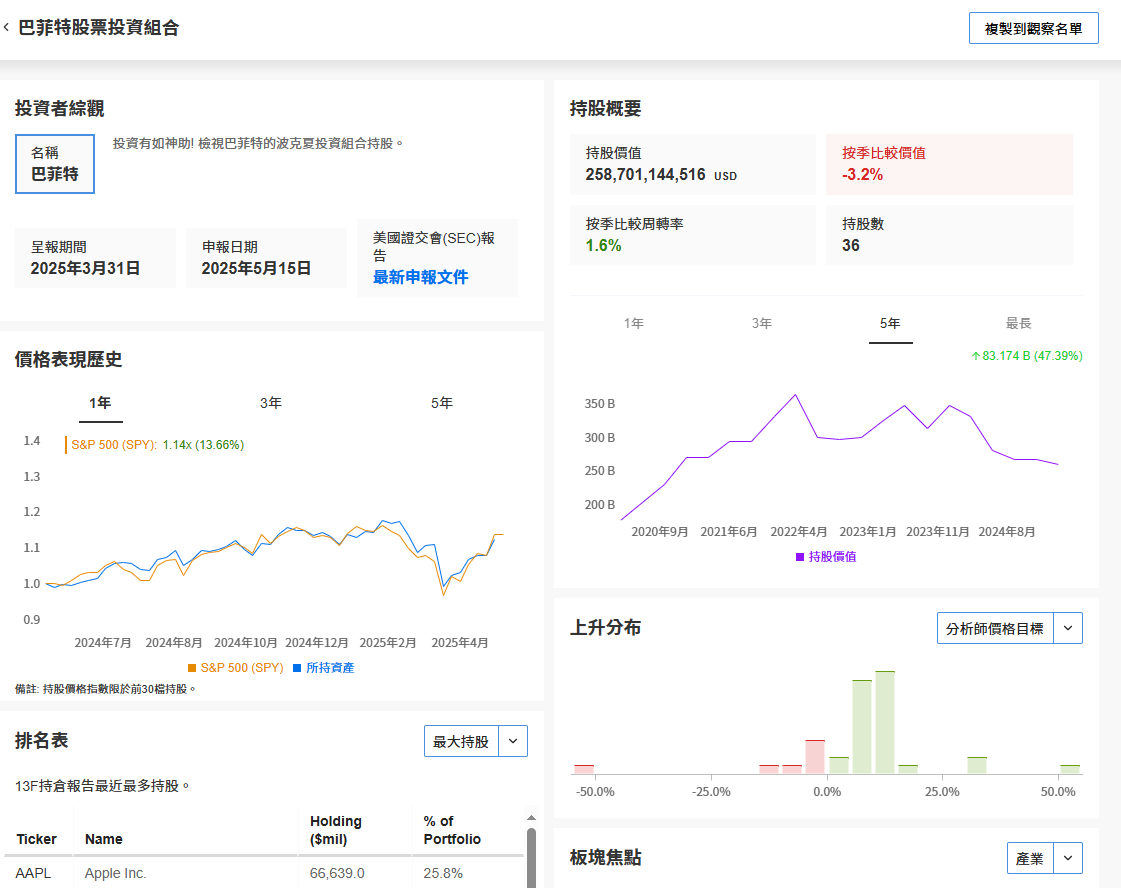The image size is (1121, 888).
Task: Toggle 所持資產 legend series
Action: (x=324, y=668)
